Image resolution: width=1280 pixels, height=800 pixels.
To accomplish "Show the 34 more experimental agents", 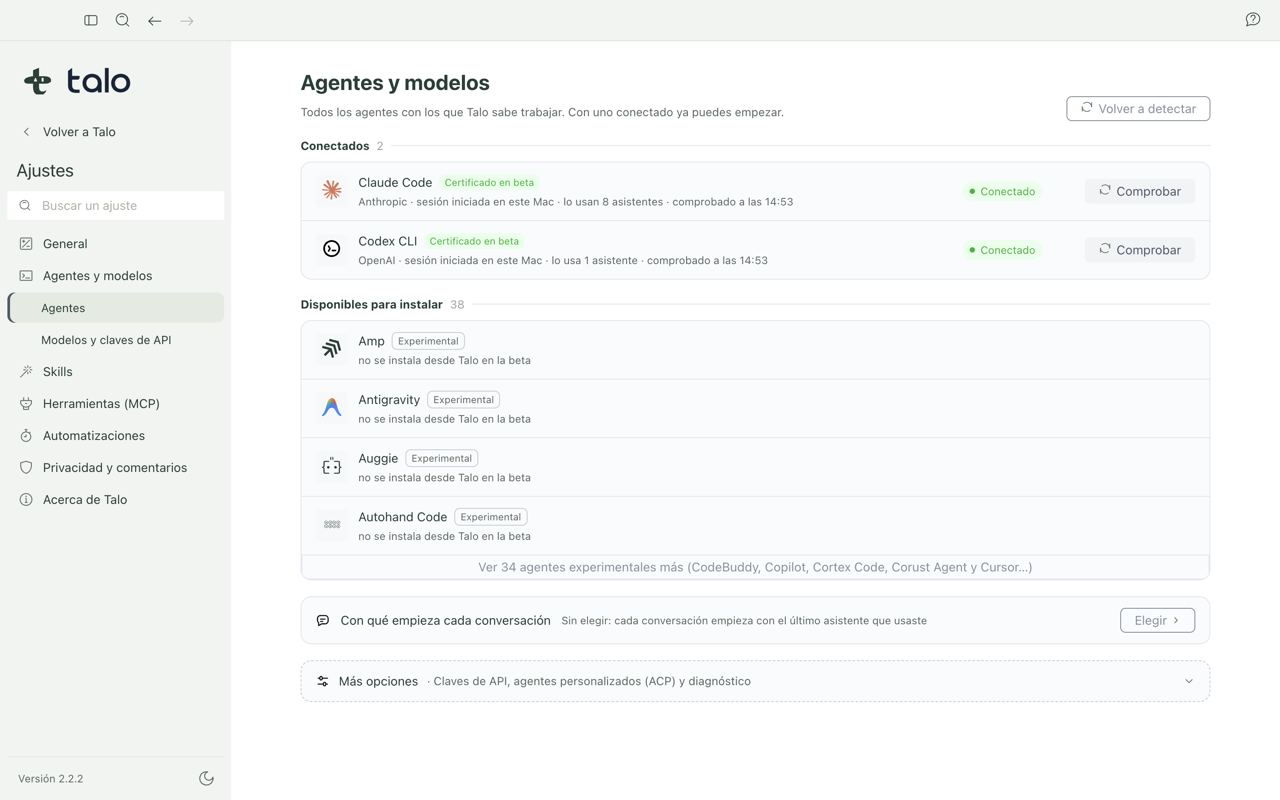I will click(755, 567).
